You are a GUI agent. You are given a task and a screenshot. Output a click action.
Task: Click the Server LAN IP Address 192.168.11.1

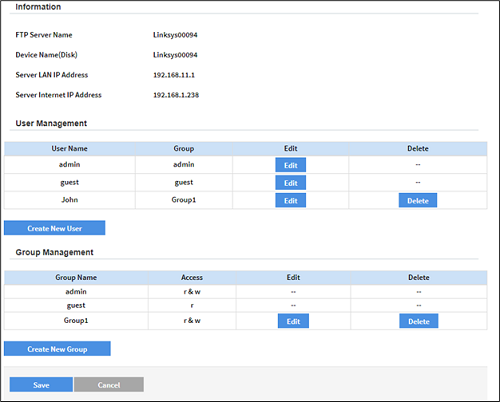pyautogui.click(x=174, y=75)
